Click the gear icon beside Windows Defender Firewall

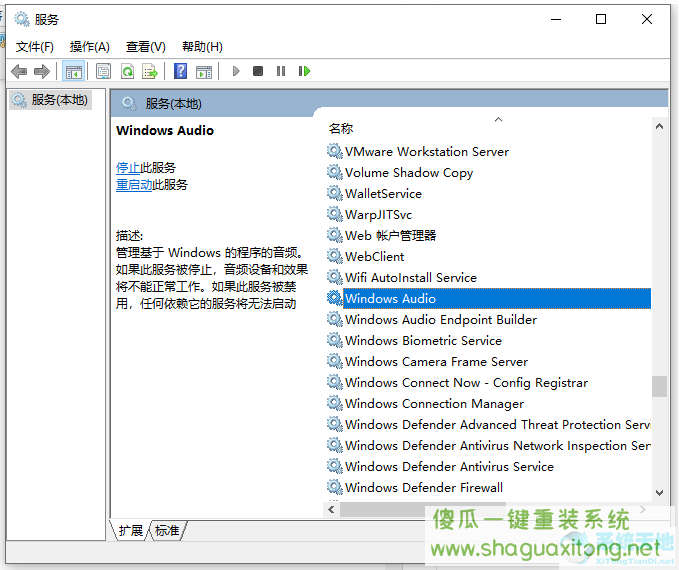coord(334,487)
